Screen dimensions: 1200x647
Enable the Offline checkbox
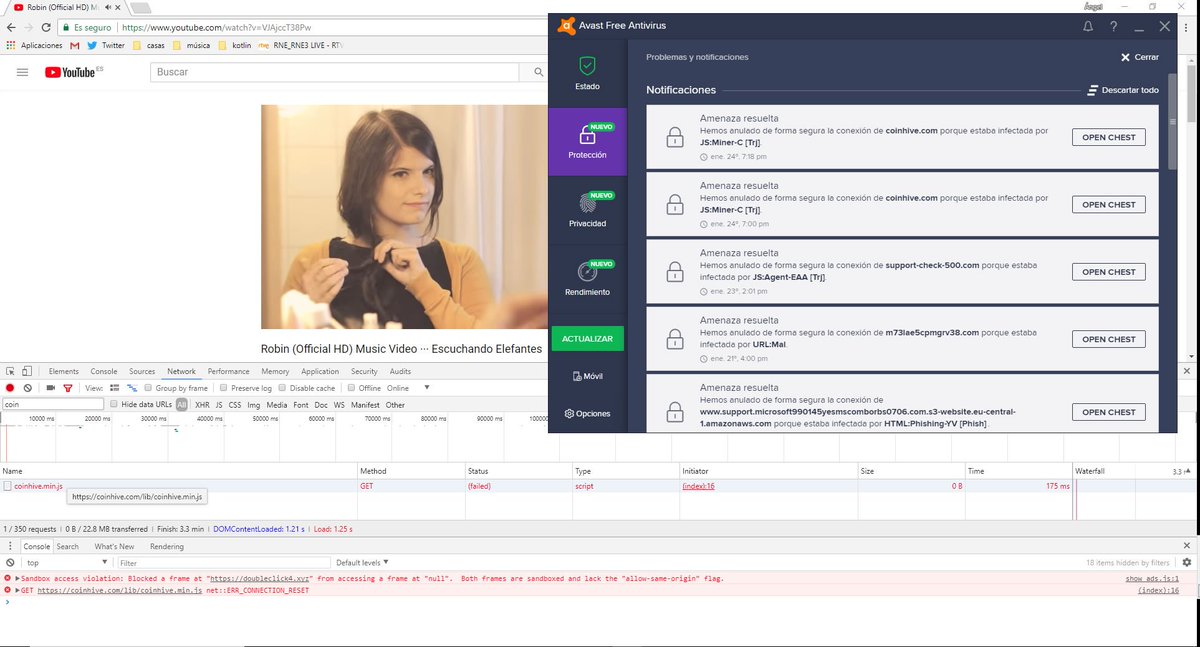click(x=351, y=388)
